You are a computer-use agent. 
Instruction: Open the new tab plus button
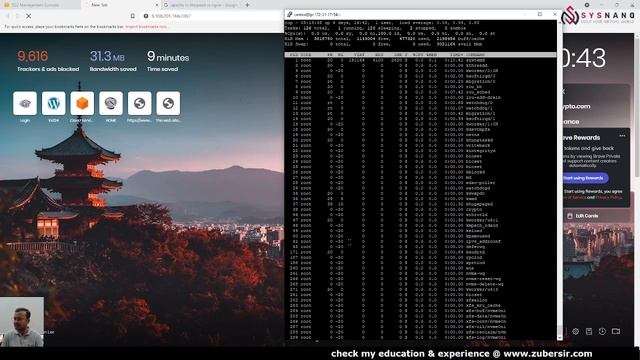pos(247,5)
